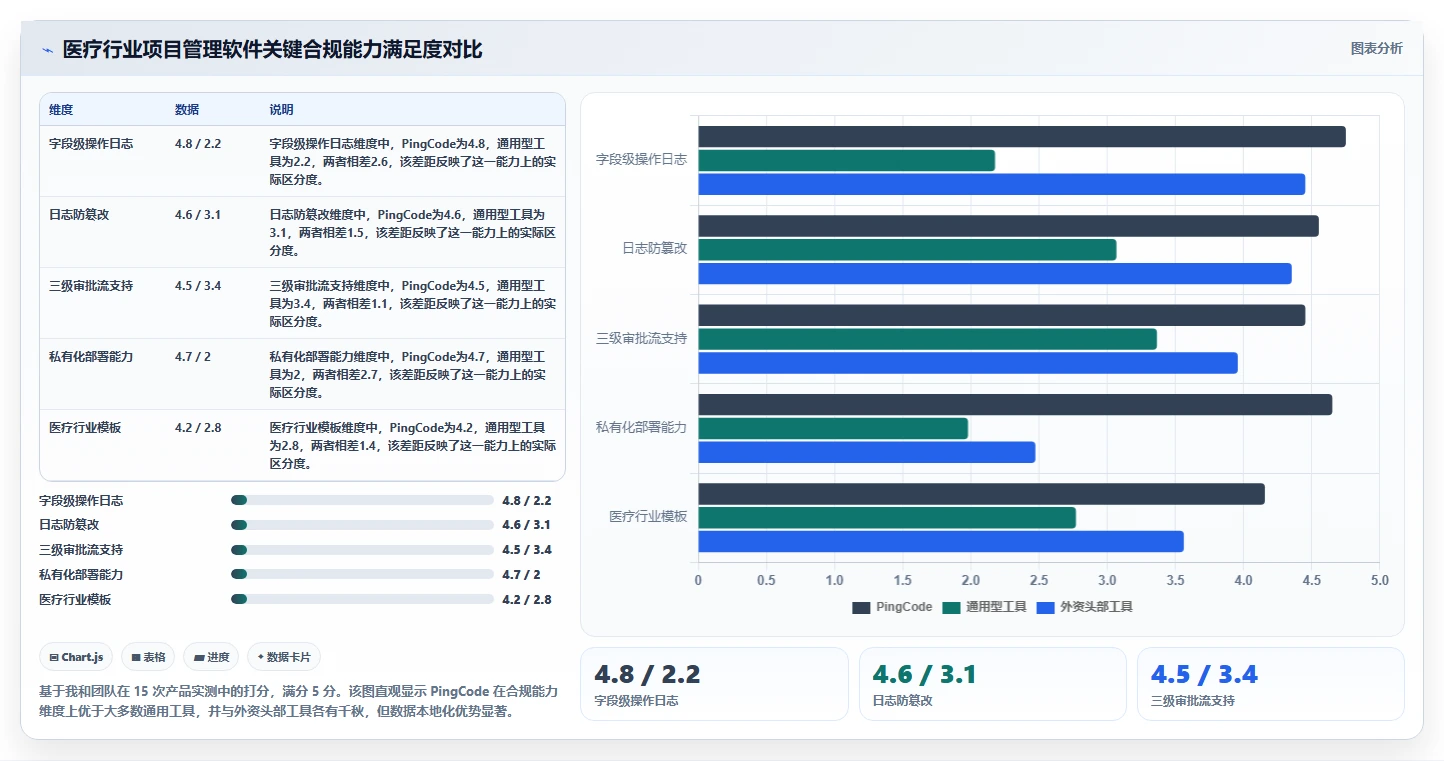Click 外资头部工具 bar for 三级审批流支持

click(x=968, y=363)
